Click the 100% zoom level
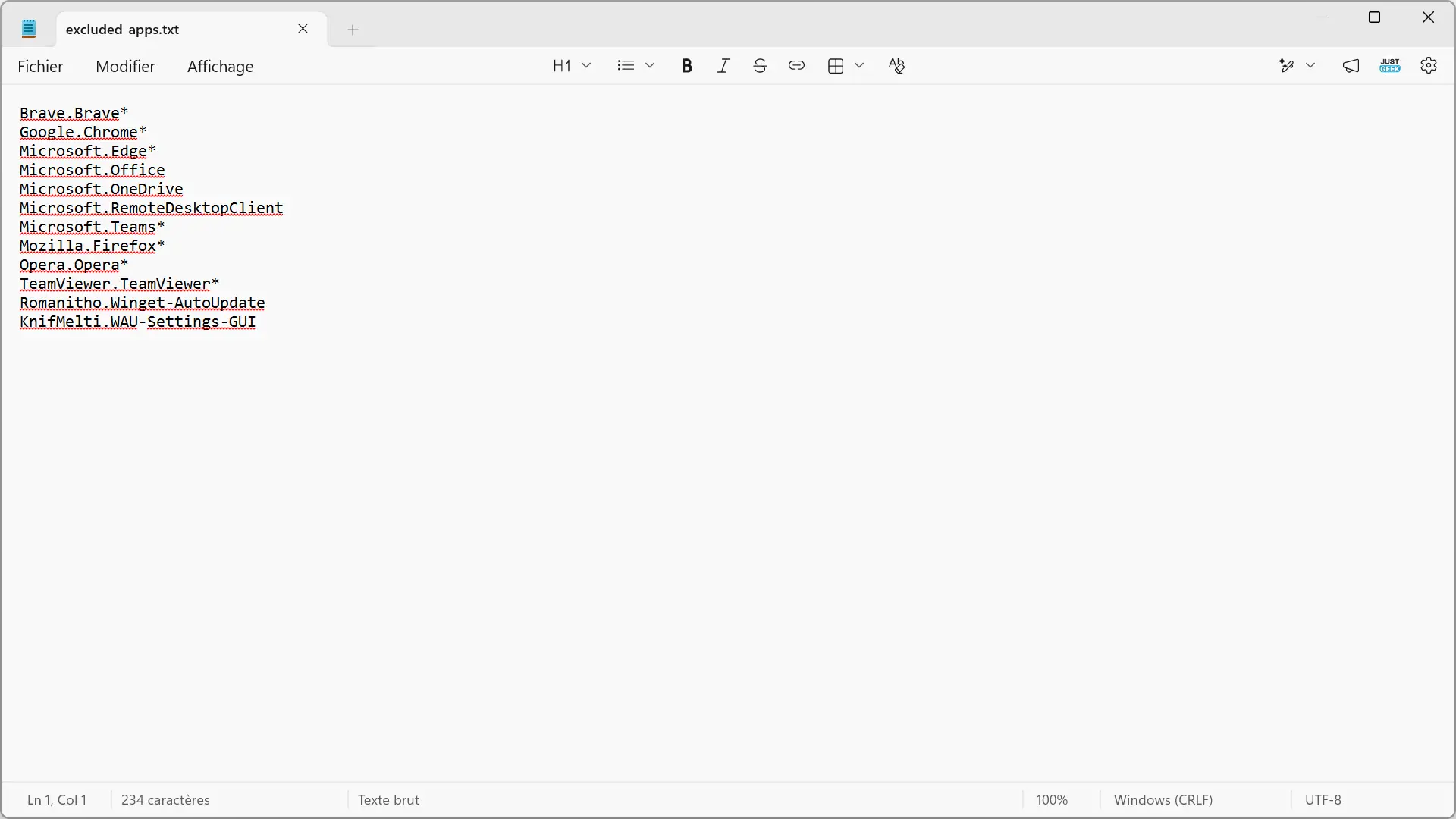The height and width of the screenshot is (819, 1456). 1052,800
